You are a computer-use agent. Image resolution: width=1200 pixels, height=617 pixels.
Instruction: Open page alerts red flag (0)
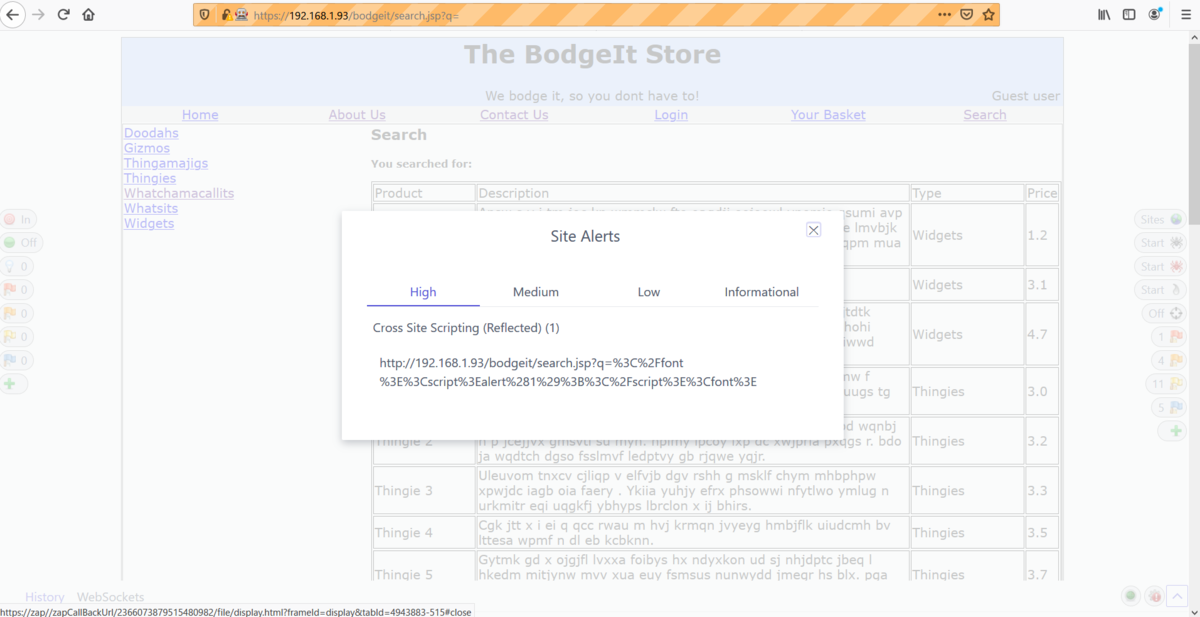[17, 289]
